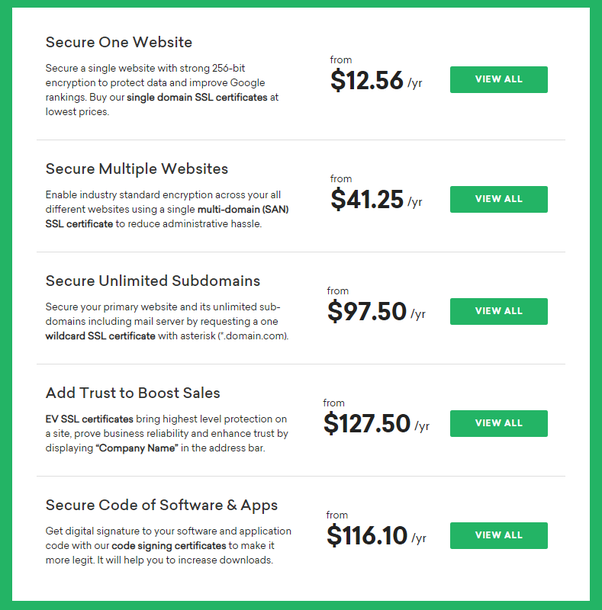Click the Add Trust to Boost Sales heading

(133, 393)
